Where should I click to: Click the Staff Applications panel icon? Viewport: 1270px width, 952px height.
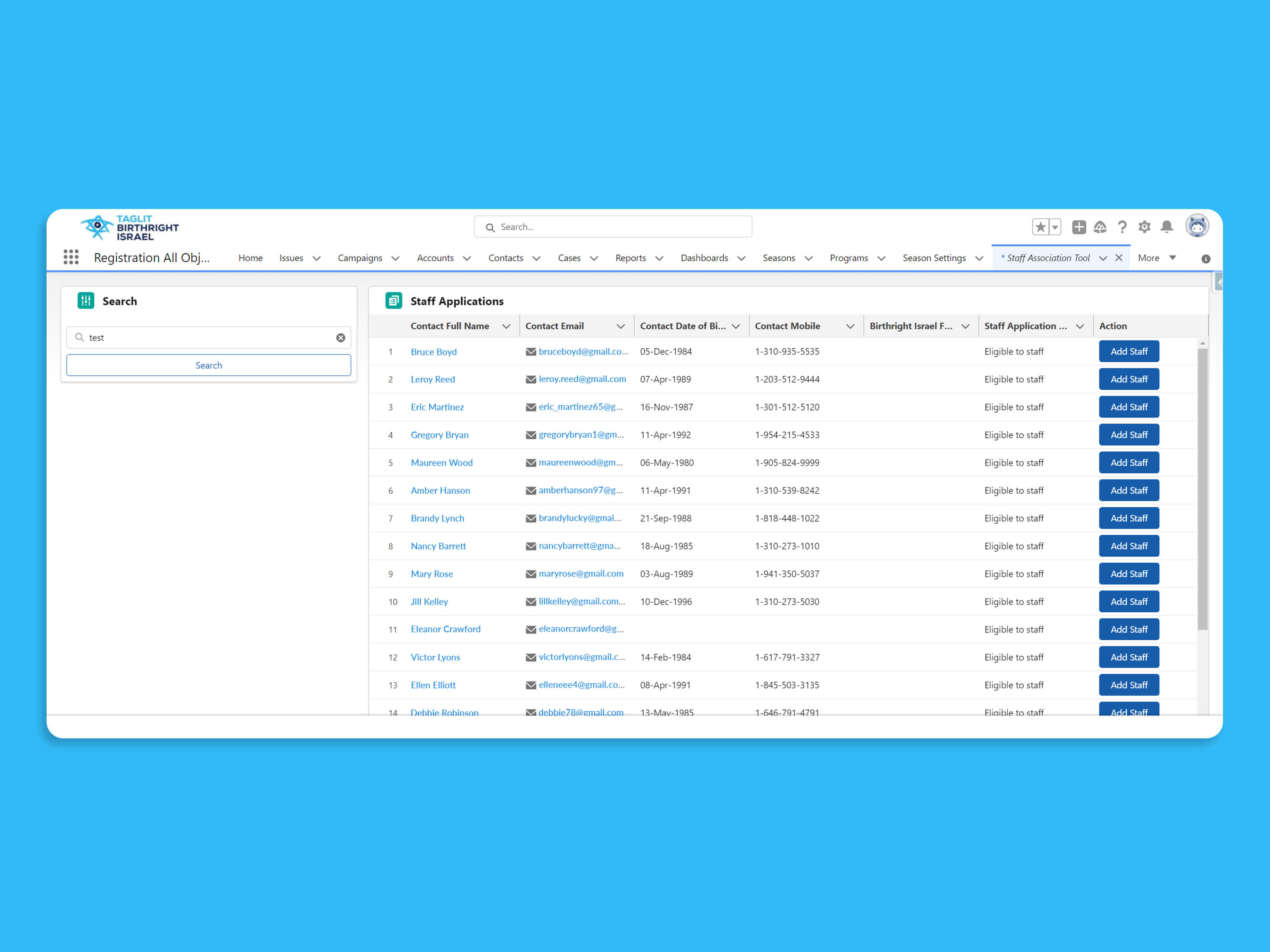[394, 300]
